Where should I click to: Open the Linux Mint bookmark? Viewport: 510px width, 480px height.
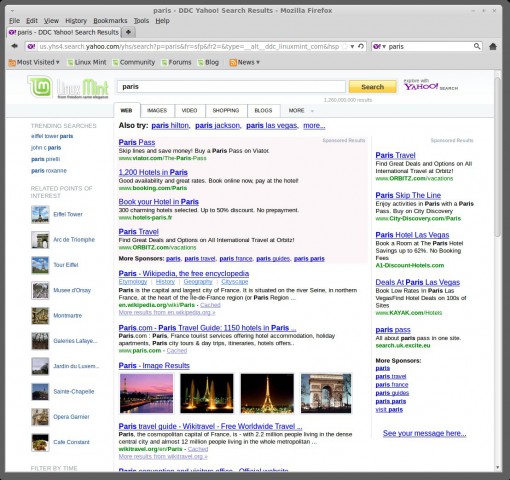[87, 62]
